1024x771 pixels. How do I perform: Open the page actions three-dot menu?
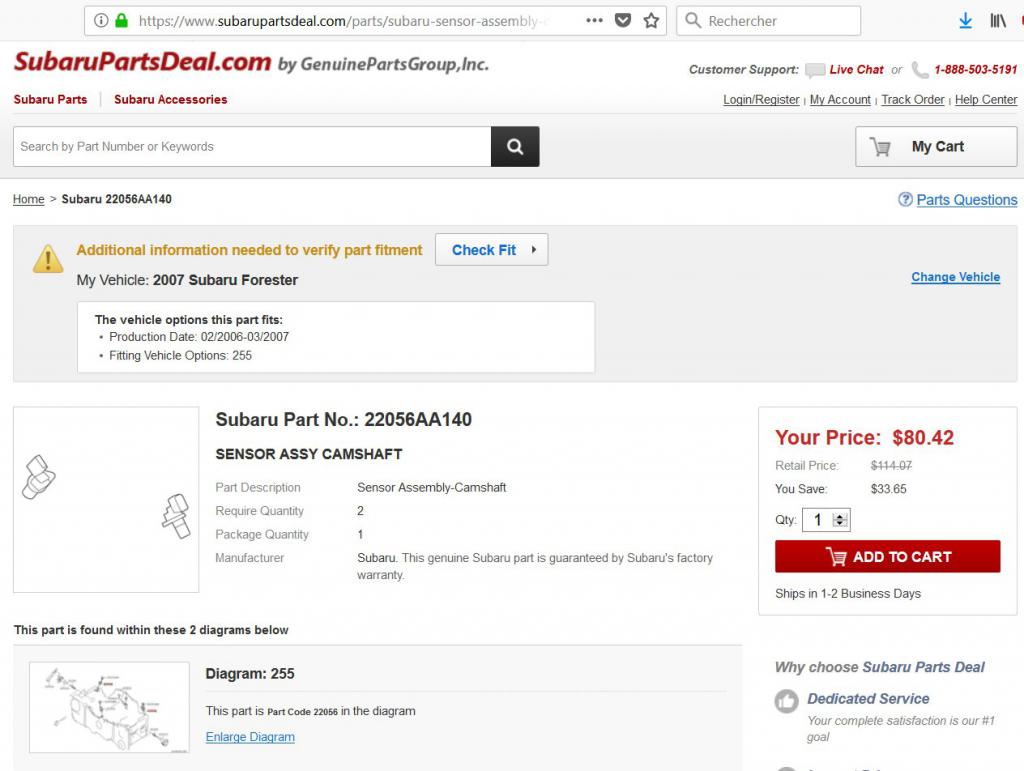pyautogui.click(x=594, y=20)
